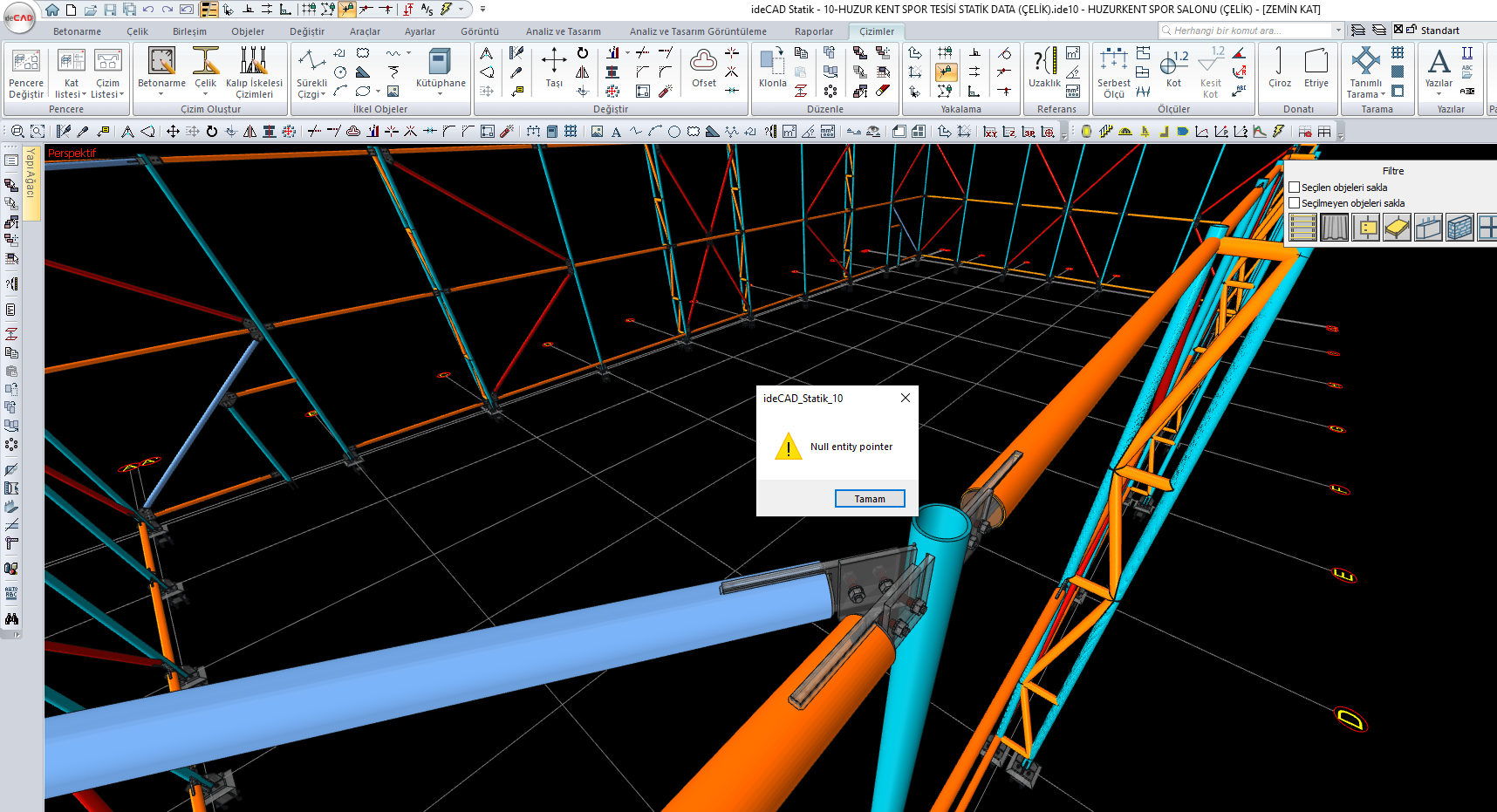This screenshot has height=812, width=1497.
Task: Toggle the highlighted snap mode in Yakalama group
Action: click(946, 72)
